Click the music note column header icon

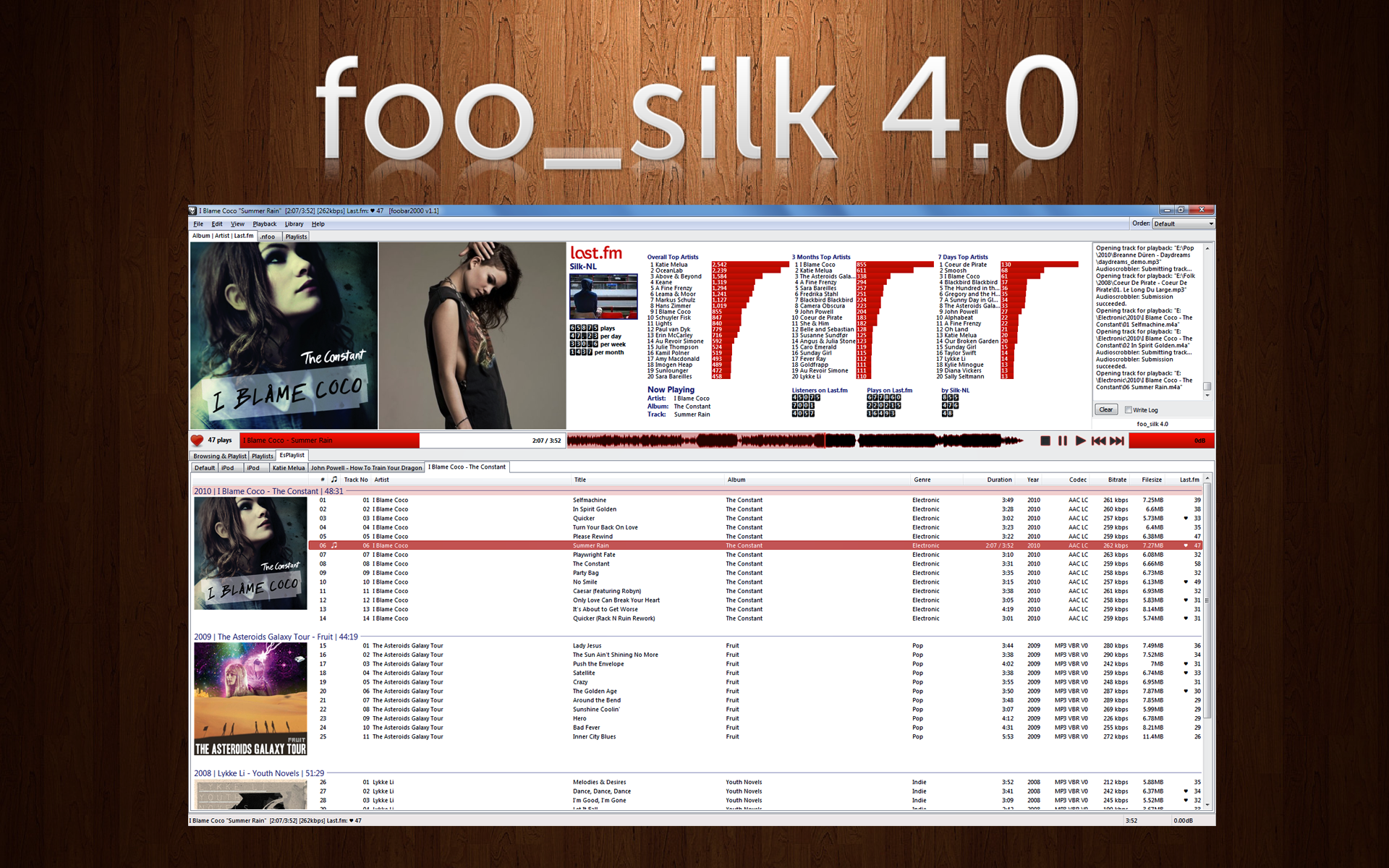coord(334,480)
